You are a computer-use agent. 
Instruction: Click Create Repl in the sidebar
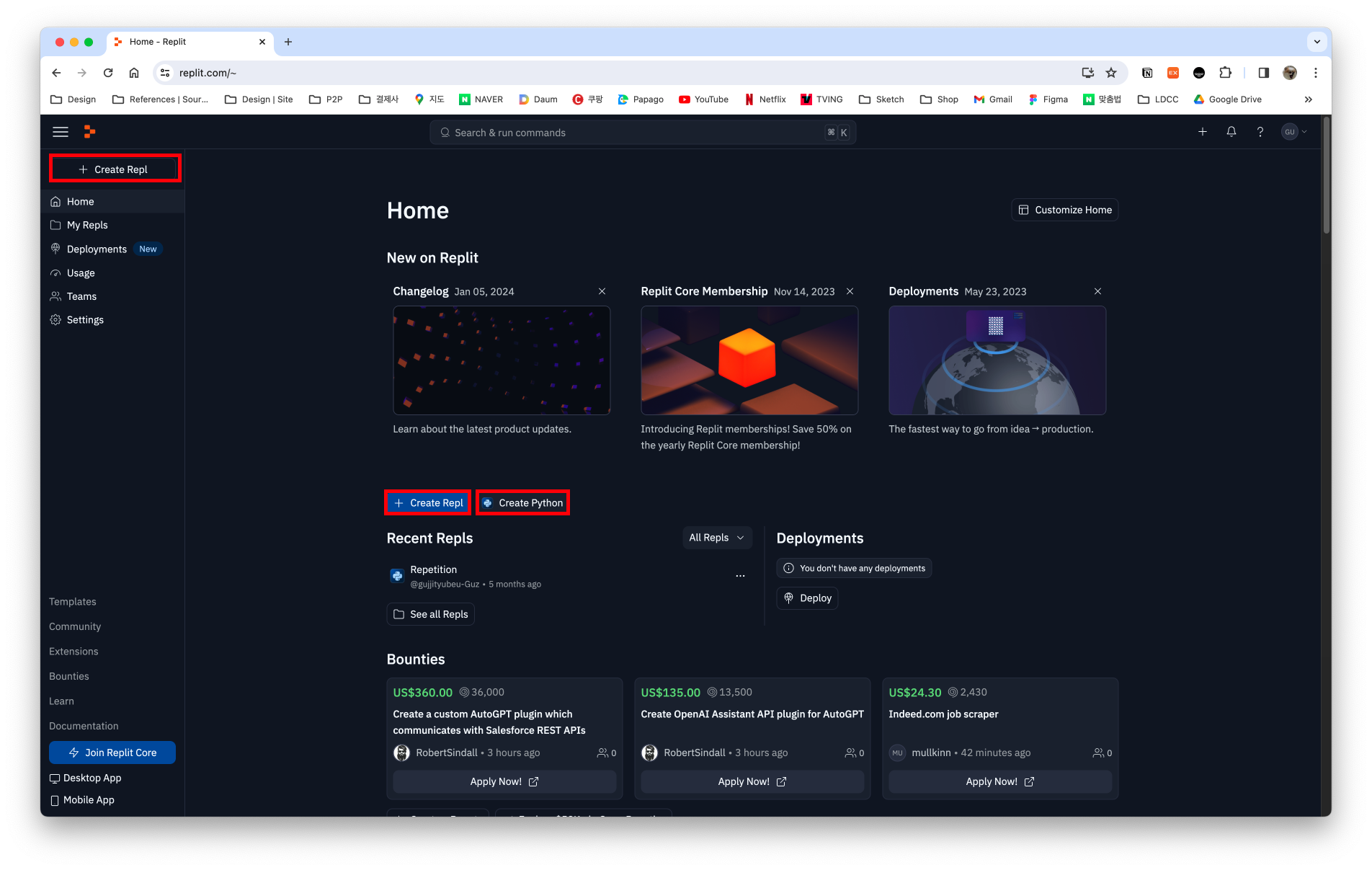click(x=115, y=169)
